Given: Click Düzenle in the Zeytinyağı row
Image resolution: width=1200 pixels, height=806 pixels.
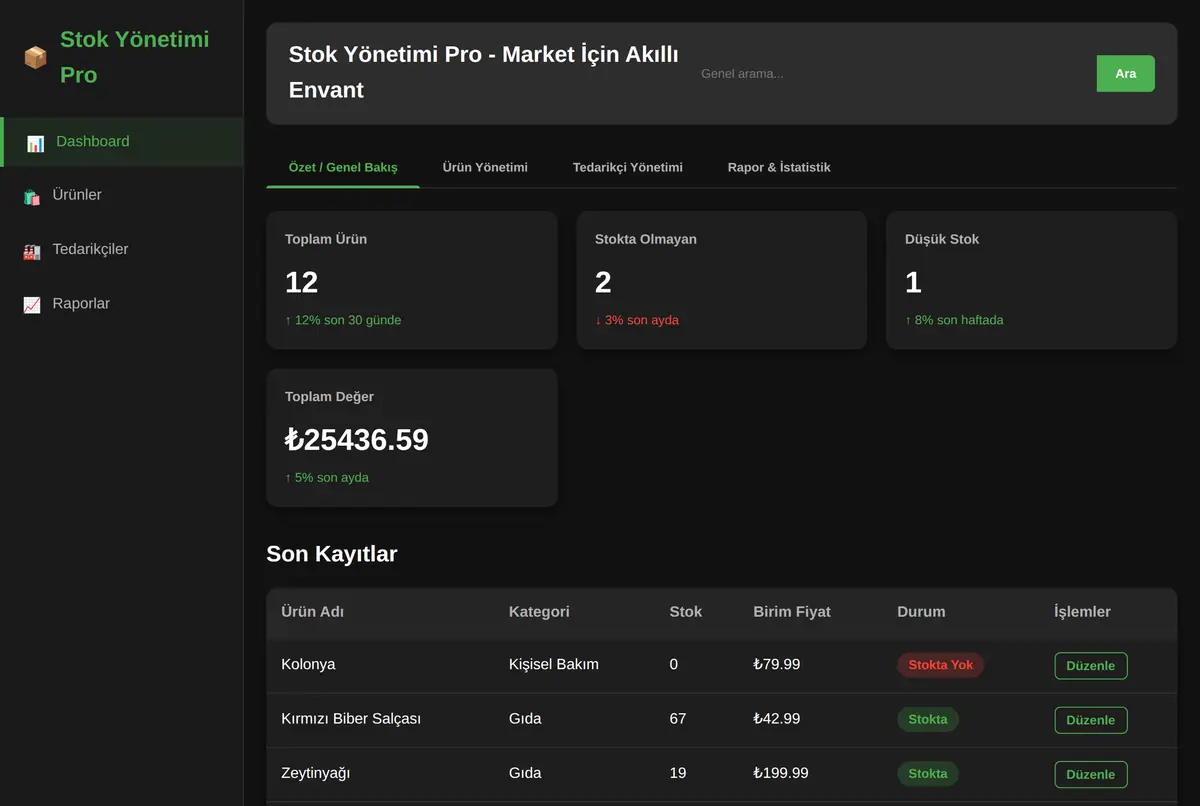Looking at the screenshot, I should tap(1091, 774).
